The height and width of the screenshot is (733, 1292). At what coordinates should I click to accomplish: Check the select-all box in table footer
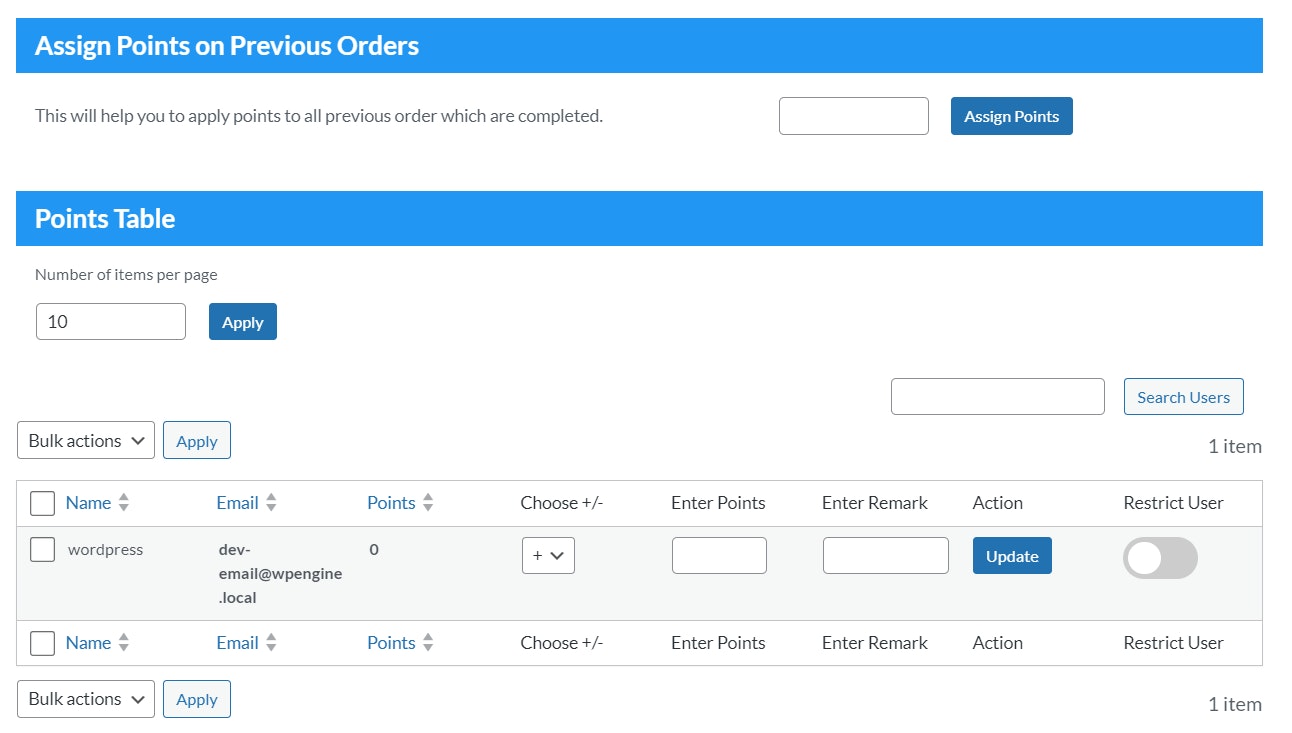click(42, 643)
